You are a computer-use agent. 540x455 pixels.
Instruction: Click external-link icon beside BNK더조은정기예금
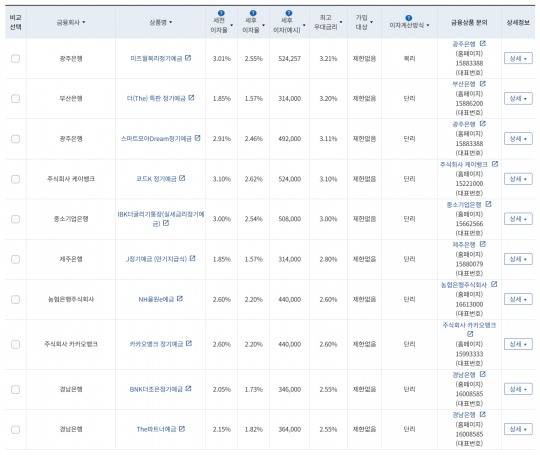188,388
